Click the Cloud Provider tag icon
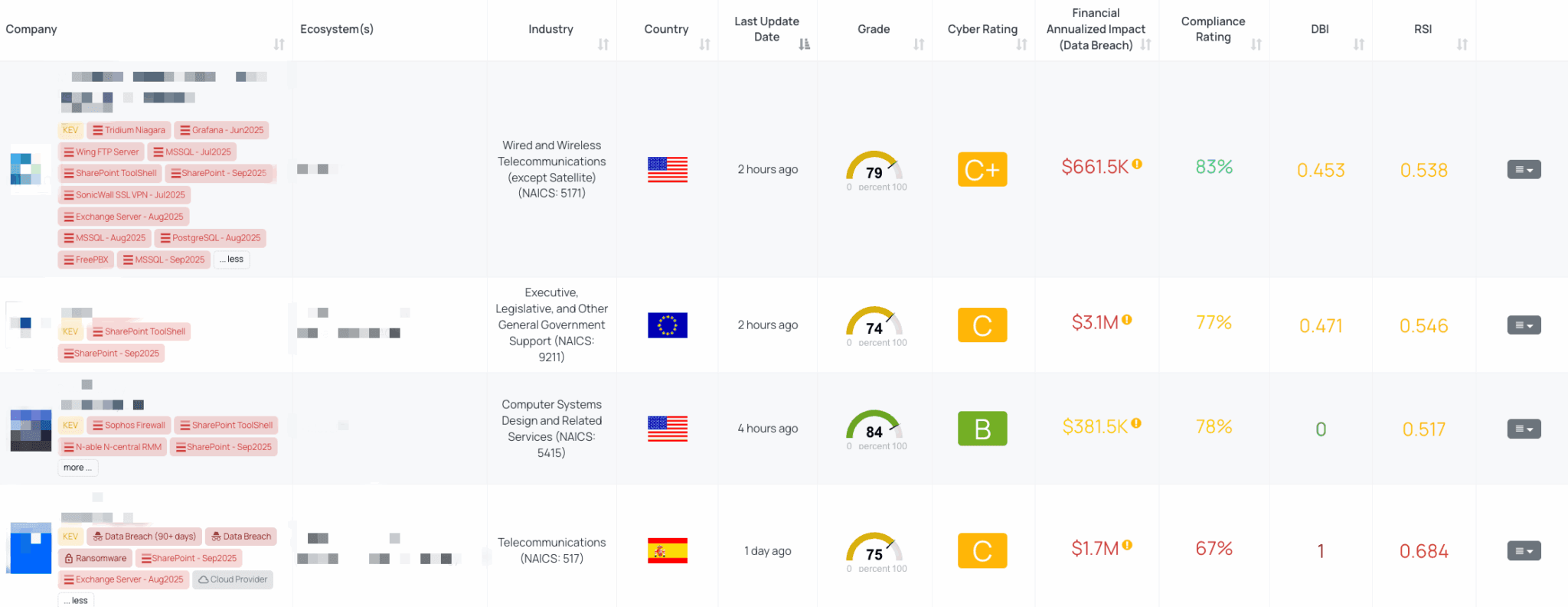The image size is (1568, 607). pyautogui.click(x=233, y=579)
